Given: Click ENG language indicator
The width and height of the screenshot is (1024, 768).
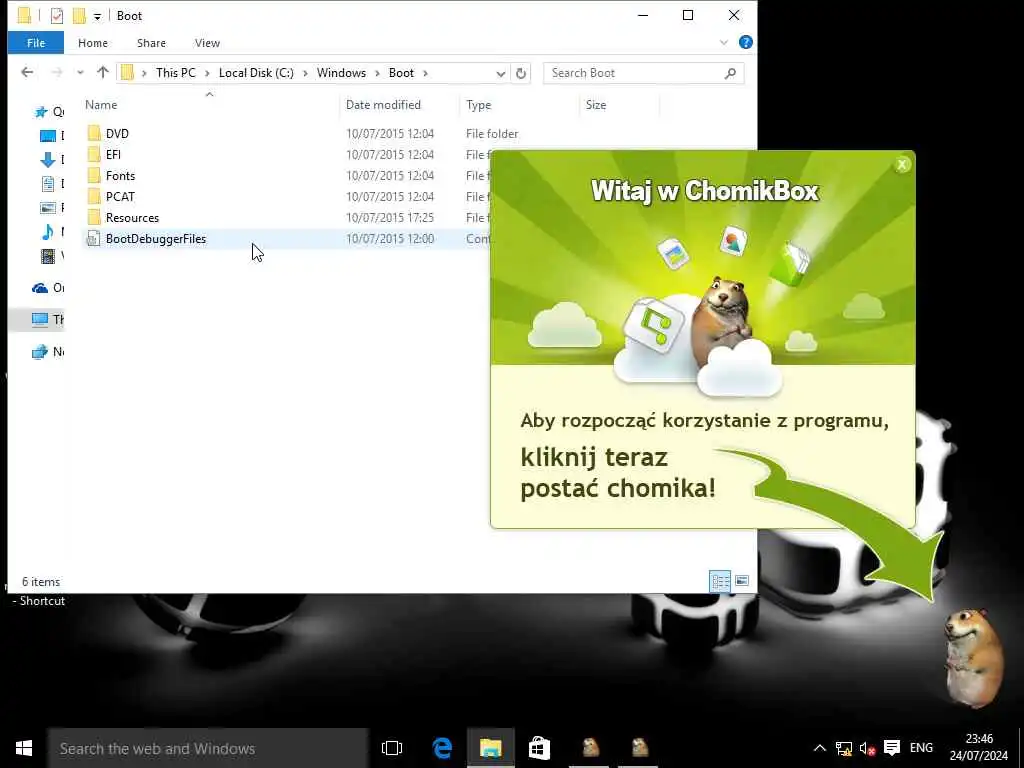Looking at the screenshot, I should tap(921, 748).
